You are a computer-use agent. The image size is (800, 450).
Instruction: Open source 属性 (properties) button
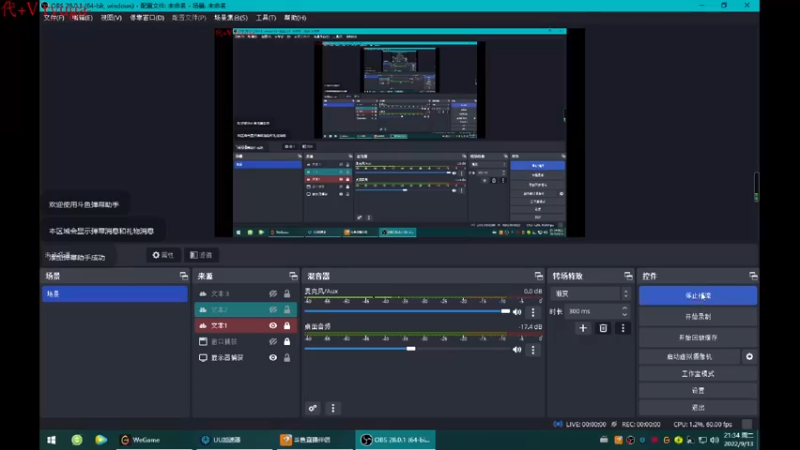(163, 255)
